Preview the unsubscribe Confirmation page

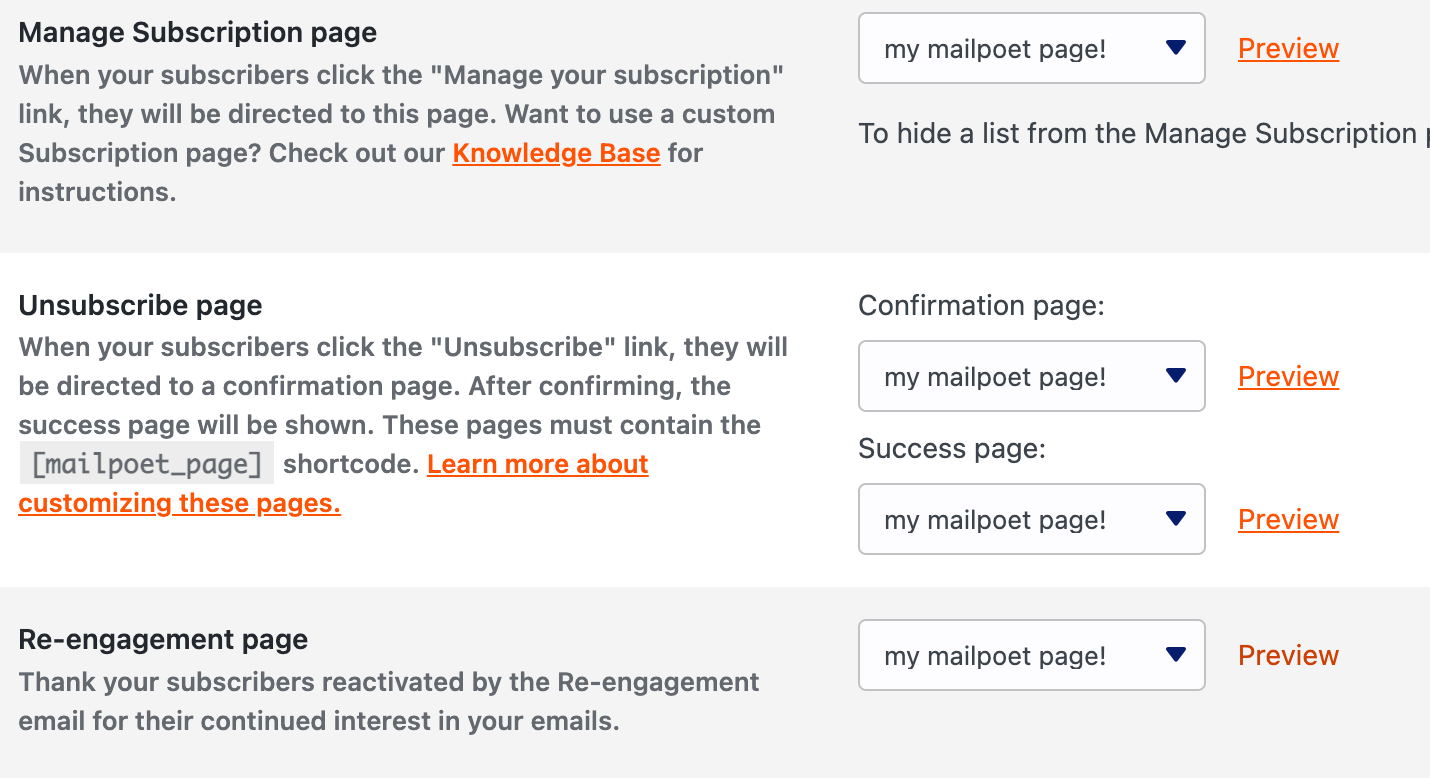pyautogui.click(x=1288, y=376)
